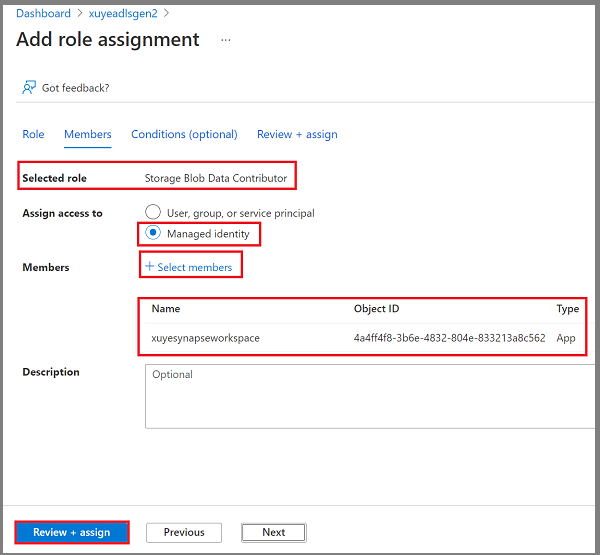This screenshot has height=555, width=600.
Task: Select the Managed identity radio button
Action: (153, 233)
